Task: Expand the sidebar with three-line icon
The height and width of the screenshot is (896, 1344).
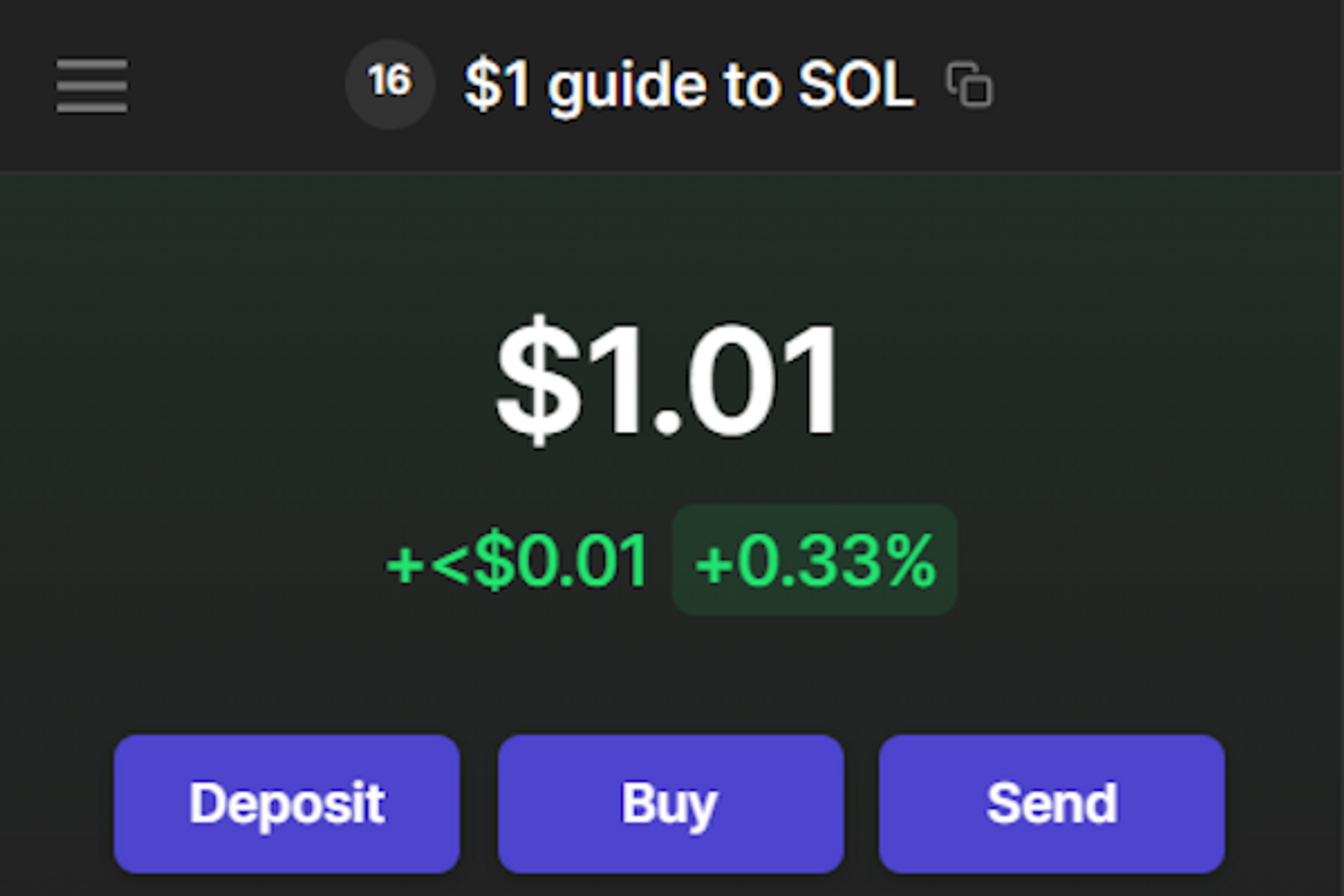Action: click(x=91, y=86)
